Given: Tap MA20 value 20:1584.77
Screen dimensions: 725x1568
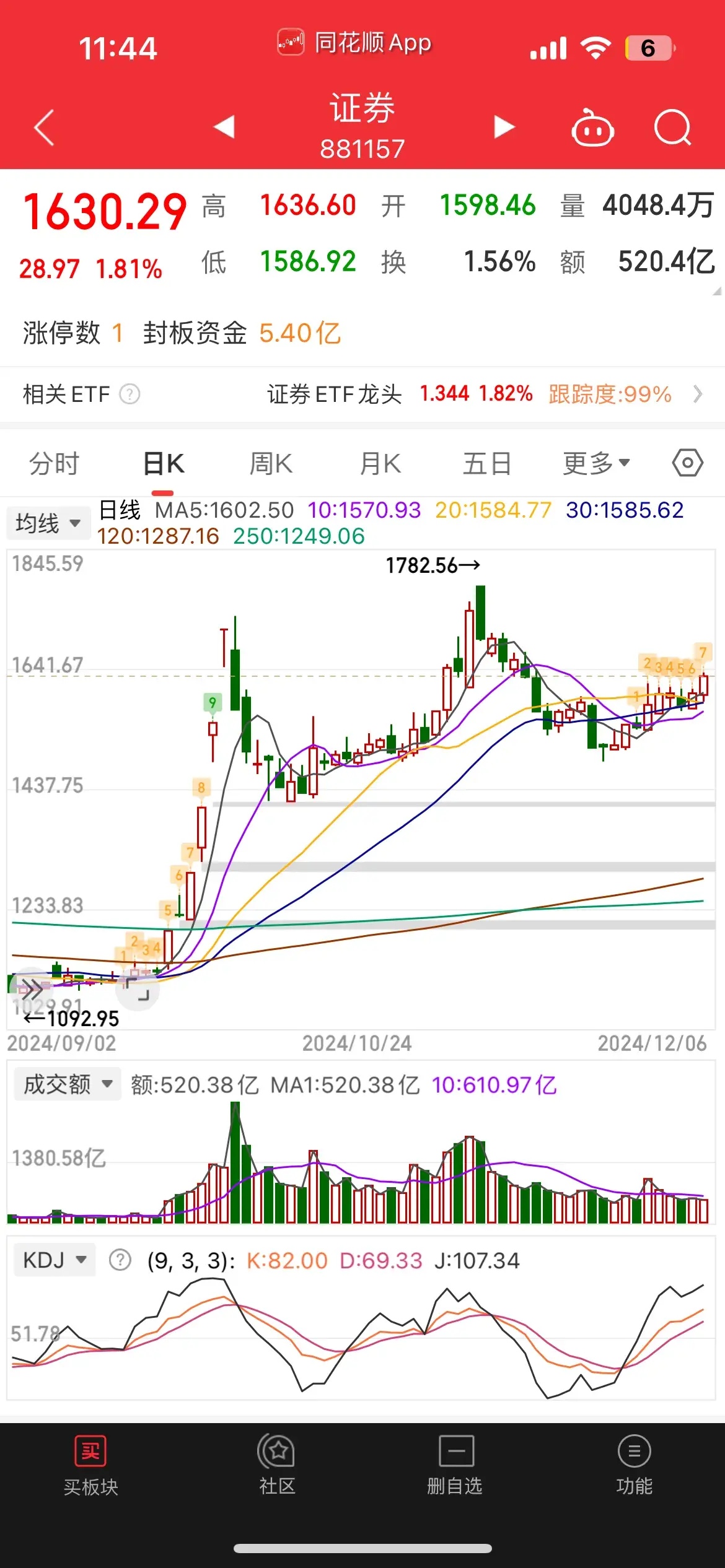Looking at the screenshot, I should pyautogui.click(x=493, y=510).
